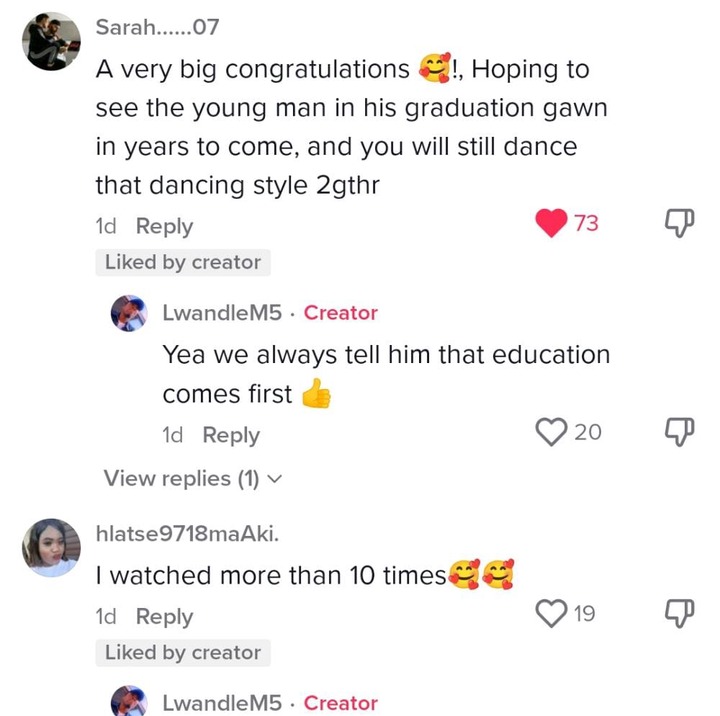Reply to Sarah's congratulations comment

tap(164, 227)
